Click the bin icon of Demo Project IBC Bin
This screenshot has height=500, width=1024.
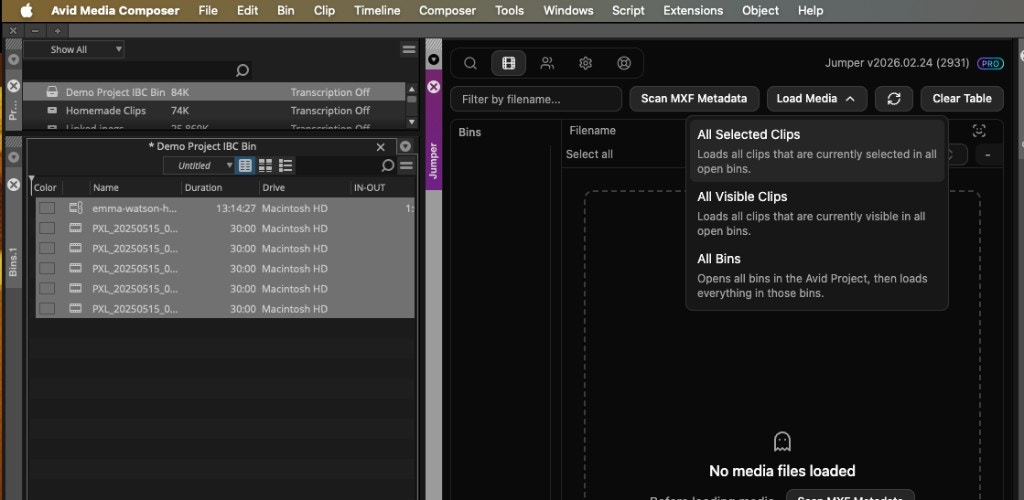[52, 92]
